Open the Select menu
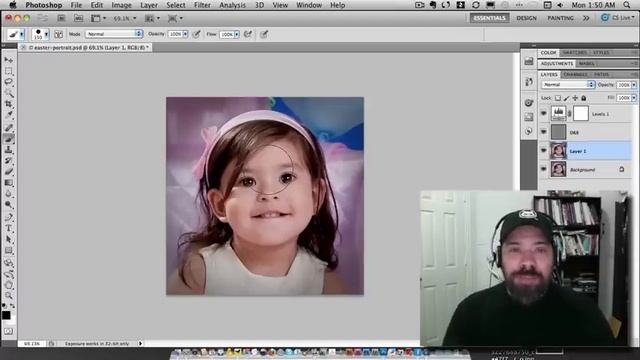 click(176, 5)
